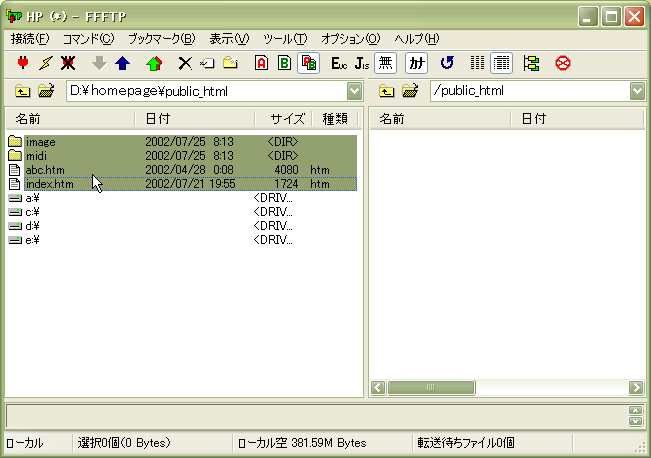Open the ブックマーク(B) menu

click(161, 39)
